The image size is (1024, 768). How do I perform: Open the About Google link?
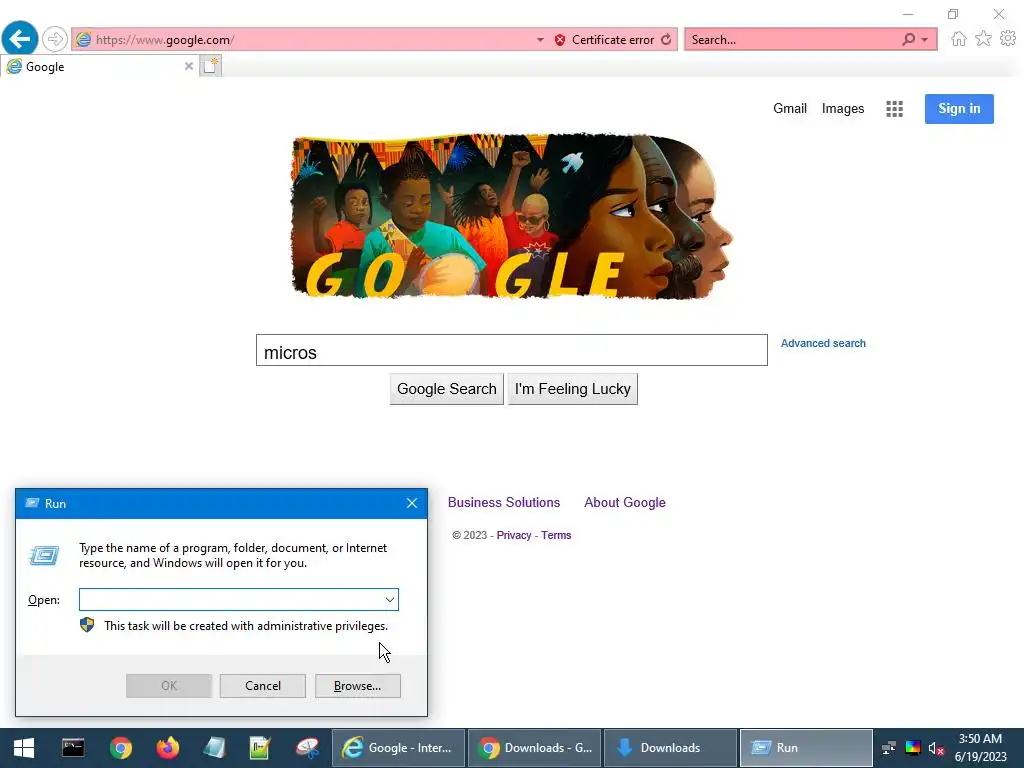tap(624, 502)
